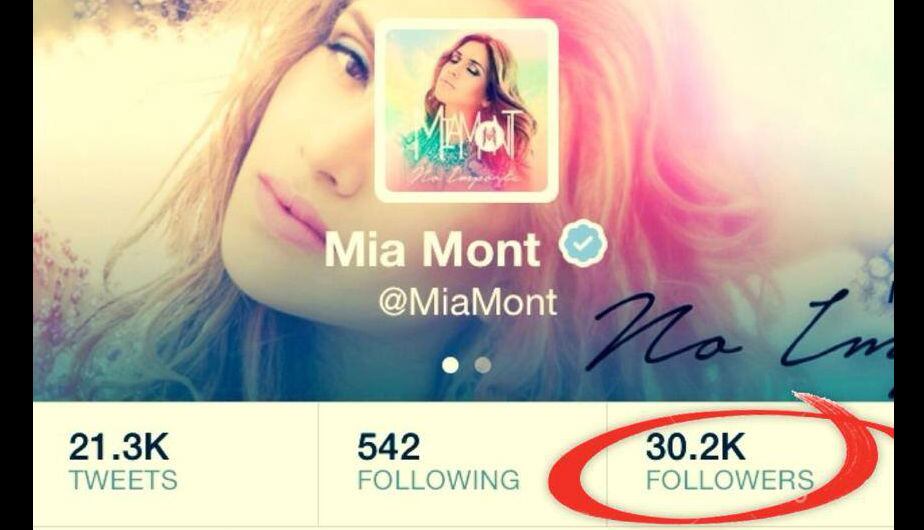
Task: Open the Mia Mont profile picture
Action: [466, 111]
